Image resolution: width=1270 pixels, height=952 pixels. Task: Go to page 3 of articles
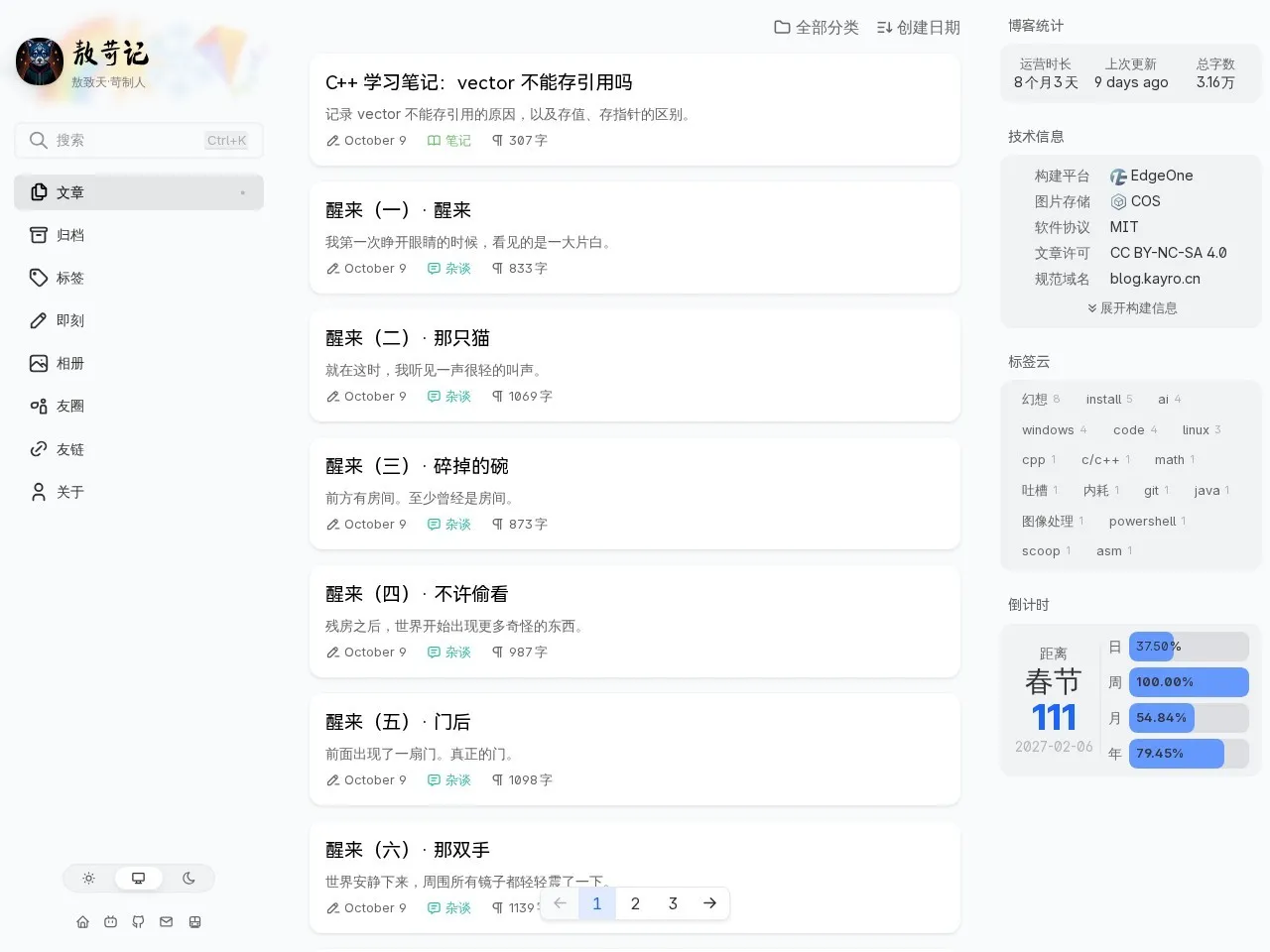673,903
